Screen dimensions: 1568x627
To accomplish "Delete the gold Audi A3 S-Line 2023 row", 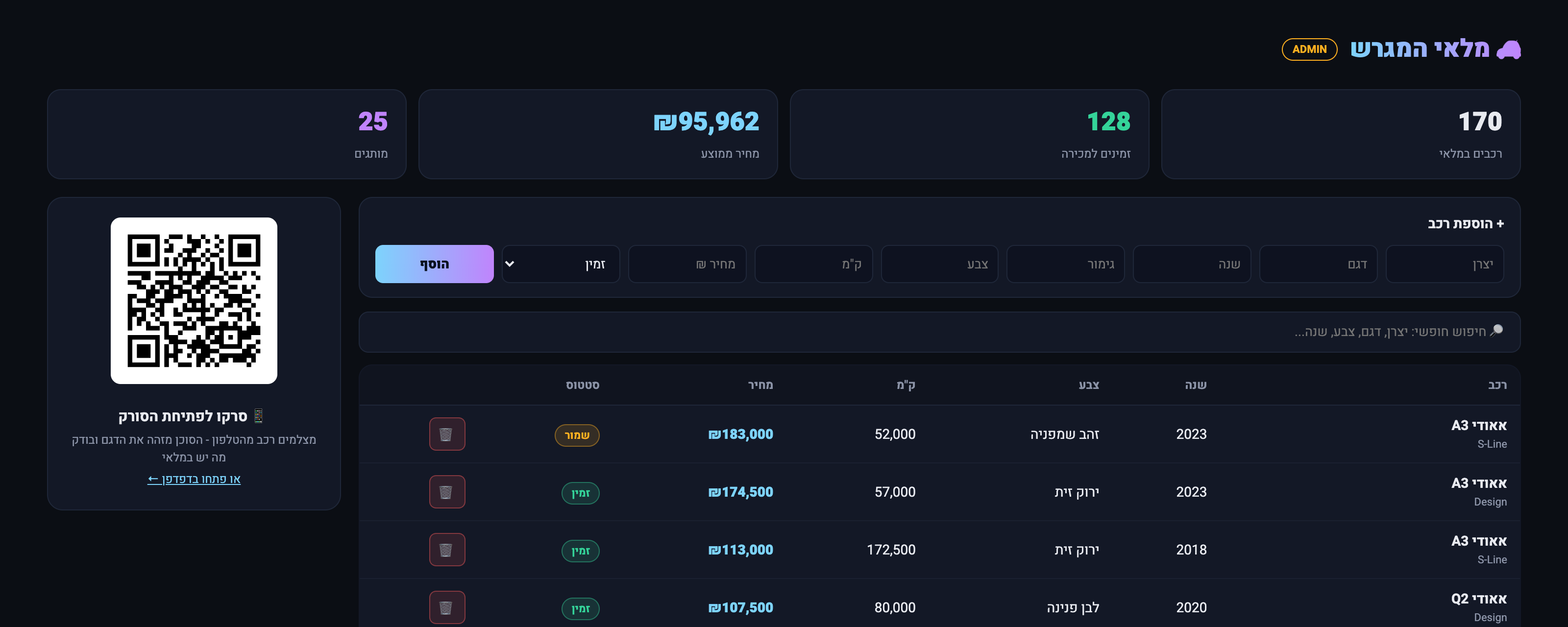I will coord(447,434).
